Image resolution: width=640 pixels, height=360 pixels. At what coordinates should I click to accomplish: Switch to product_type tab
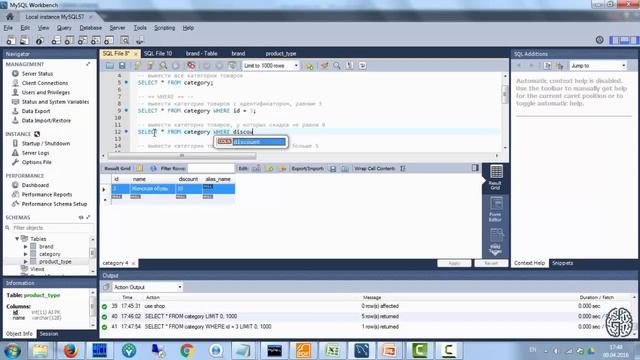281,53
